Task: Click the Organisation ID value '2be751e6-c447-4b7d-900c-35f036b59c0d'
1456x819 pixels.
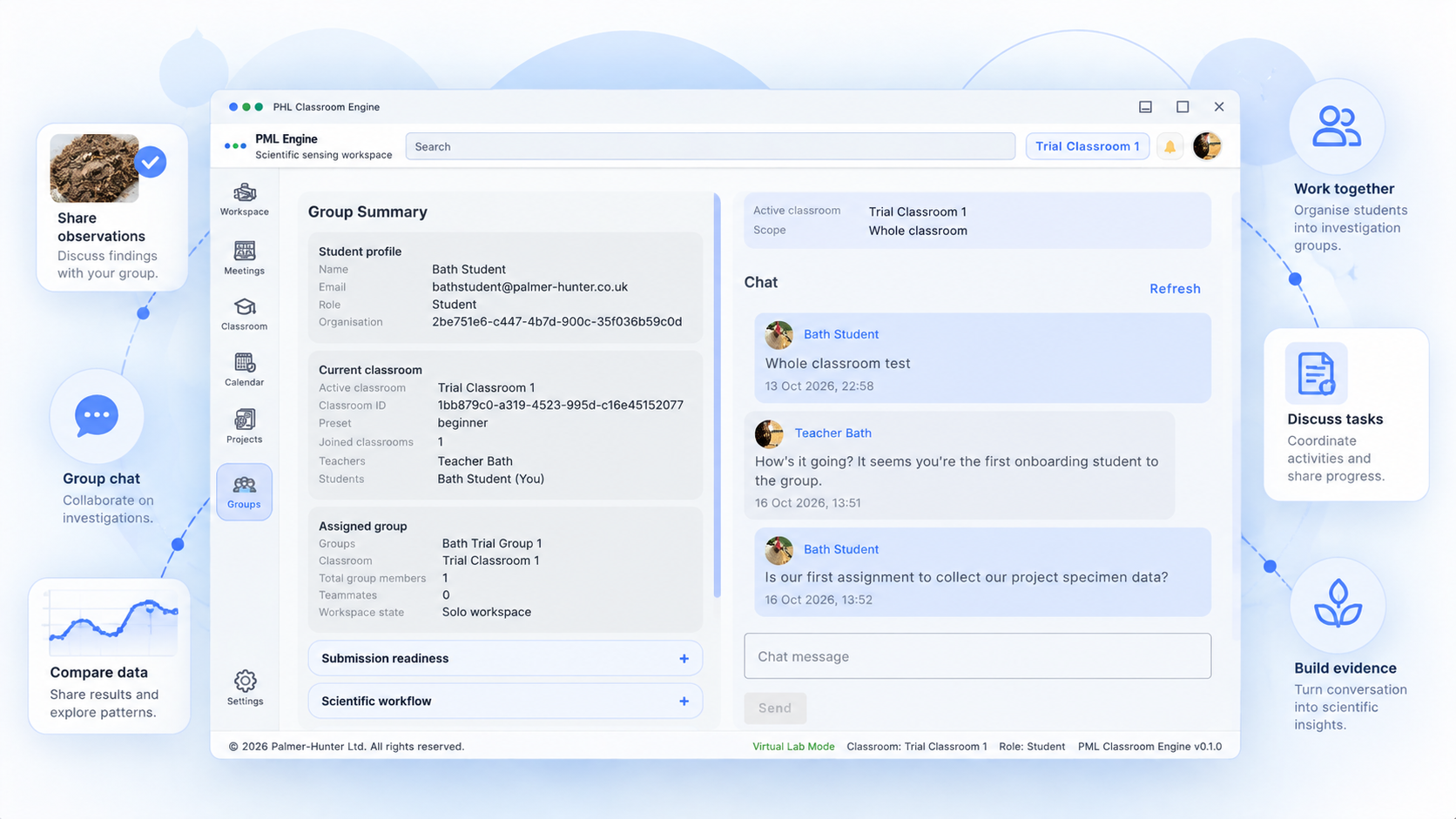Action: pos(557,322)
